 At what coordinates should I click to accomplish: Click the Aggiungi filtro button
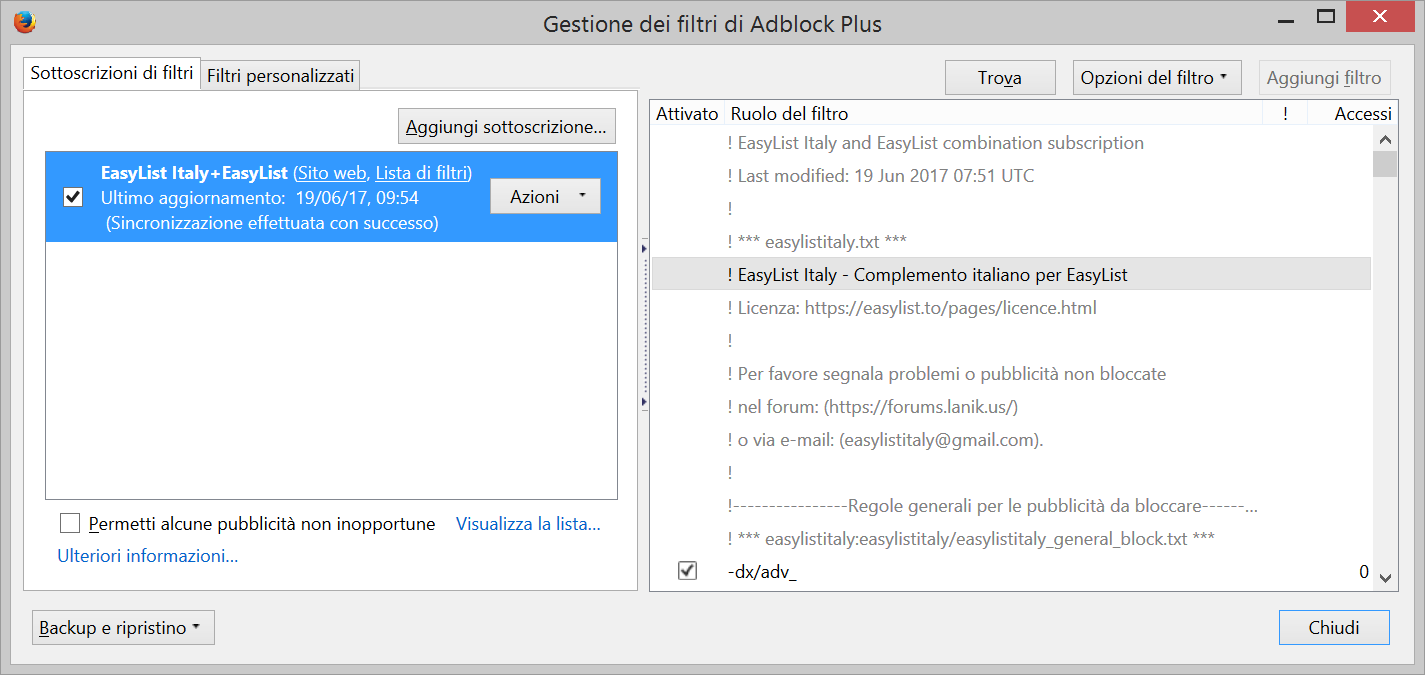pyautogui.click(x=1324, y=77)
